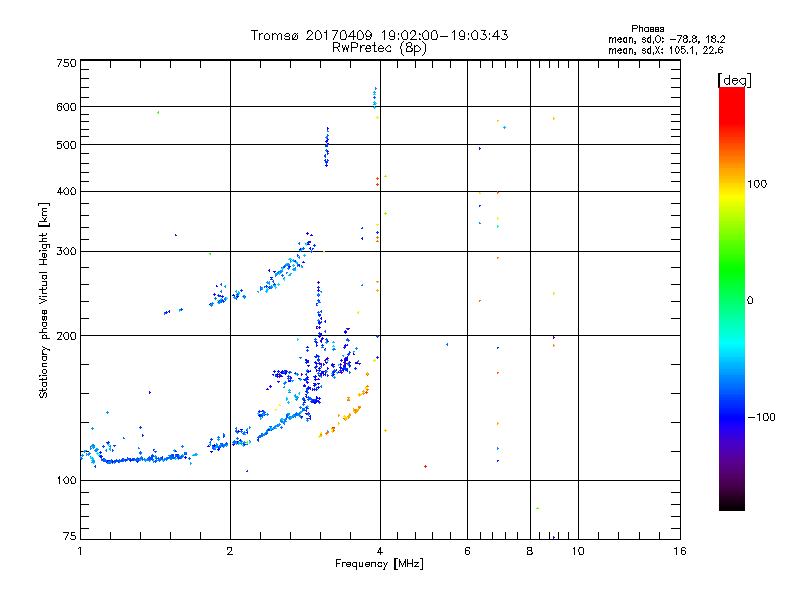800x600 pixels.
Task: Click the 'mean, sd,O: -78.8, 18.2' text
Action: [666, 39]
